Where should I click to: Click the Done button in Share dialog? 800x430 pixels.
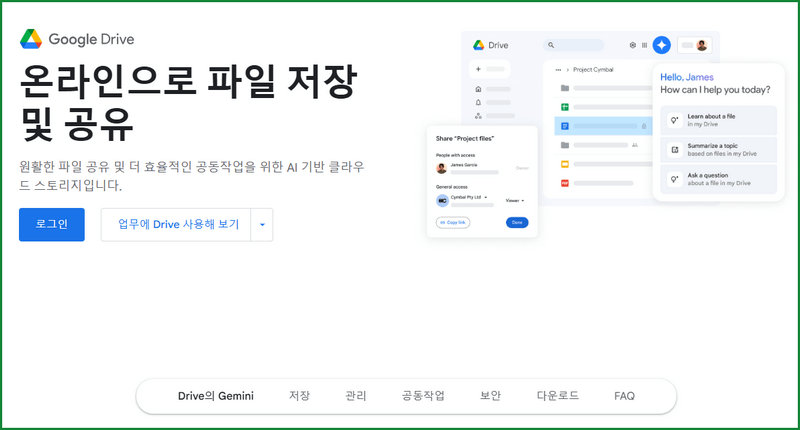point(517,222)
